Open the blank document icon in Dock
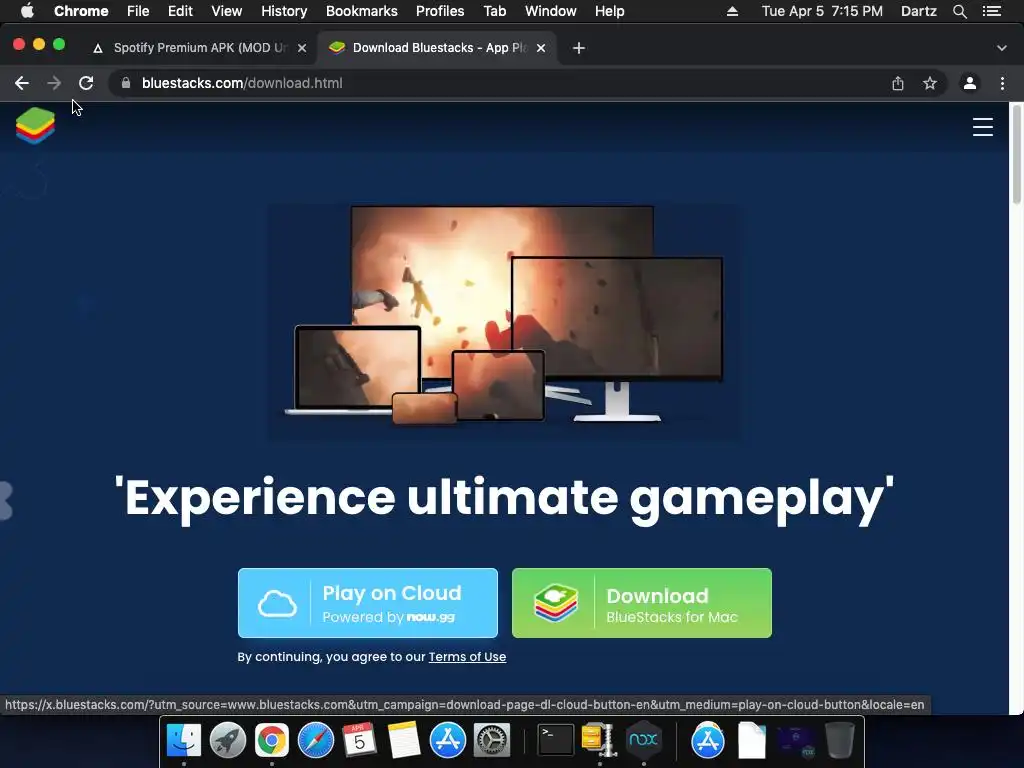1024x768 pixels. pyautogui.click(x=752, y=741)
